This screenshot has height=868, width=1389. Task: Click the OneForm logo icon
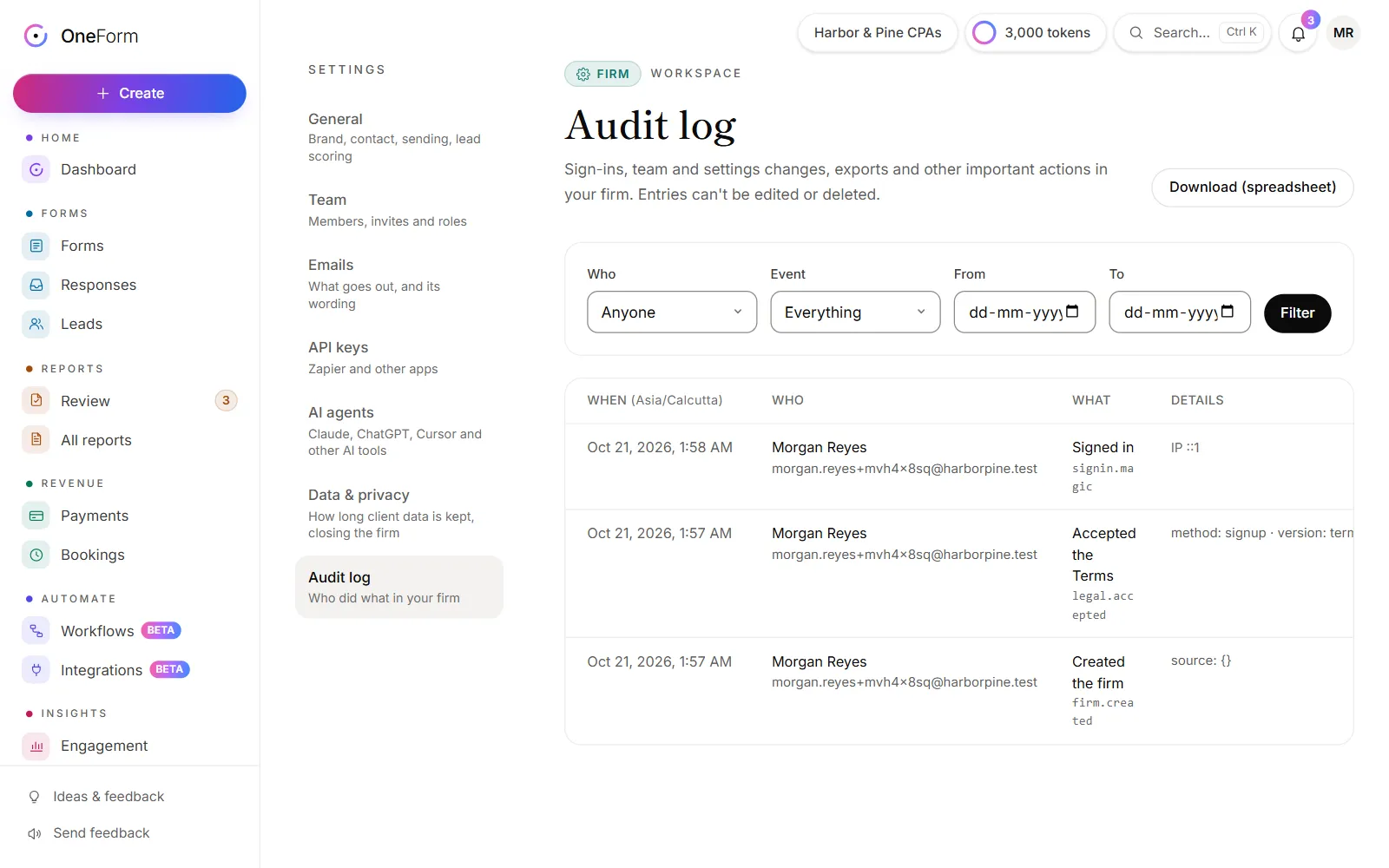tap(36, 36)
